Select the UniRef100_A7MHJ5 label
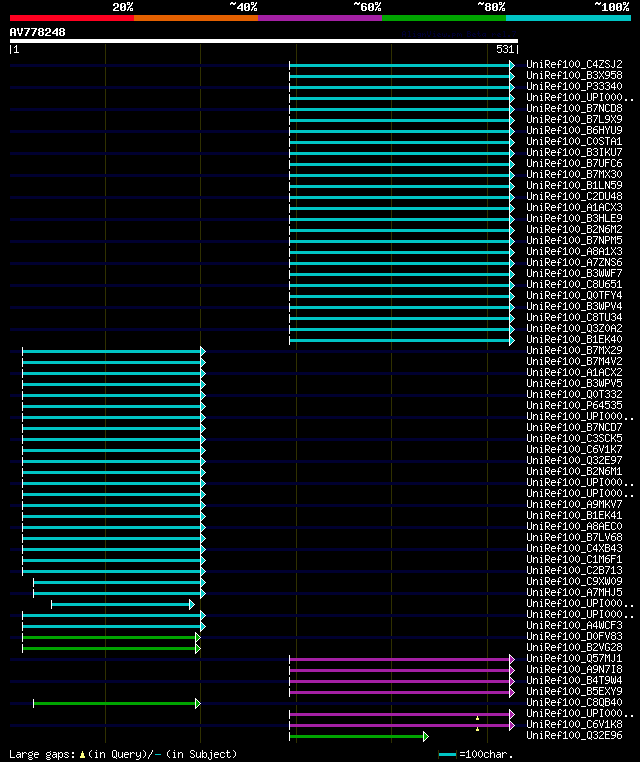640x762 pixels. [574, 592]
